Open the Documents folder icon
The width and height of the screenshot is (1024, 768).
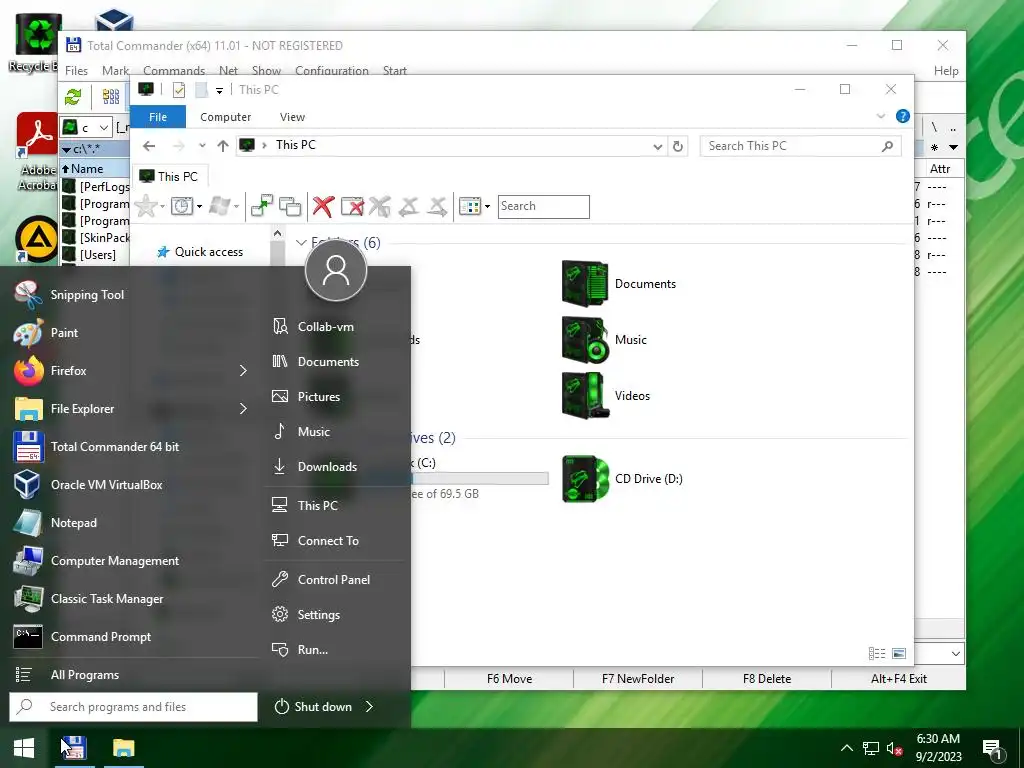(x=584, y=283)
